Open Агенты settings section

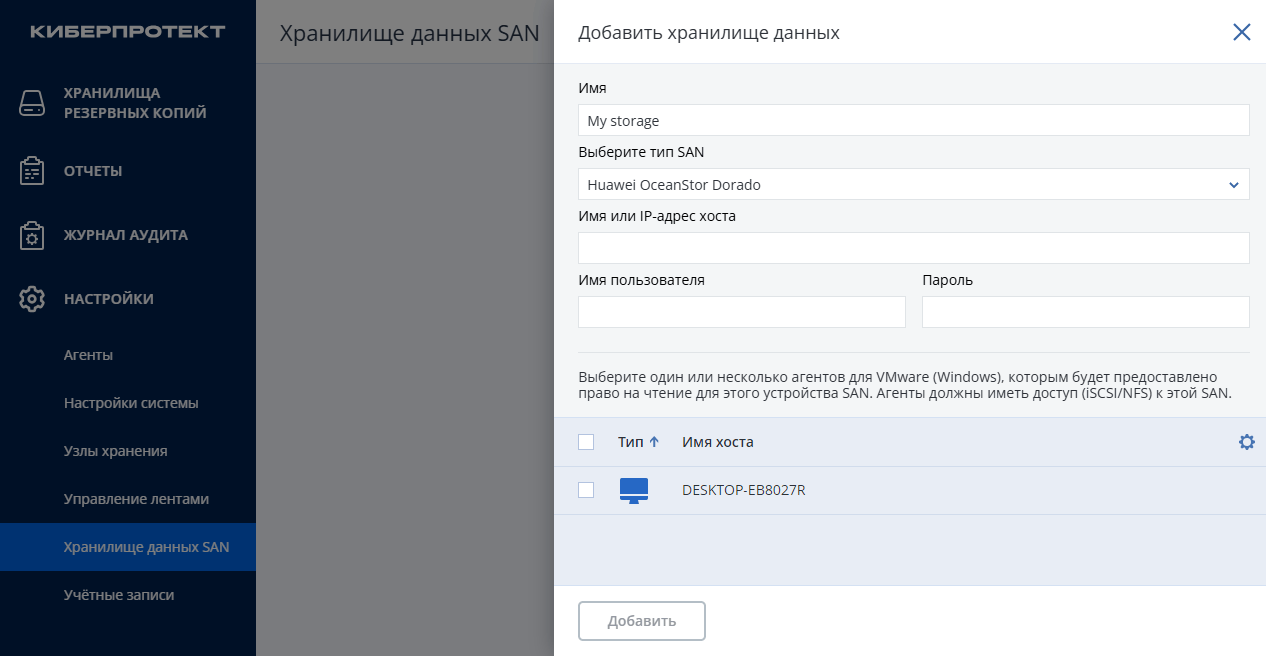(88, 355)
